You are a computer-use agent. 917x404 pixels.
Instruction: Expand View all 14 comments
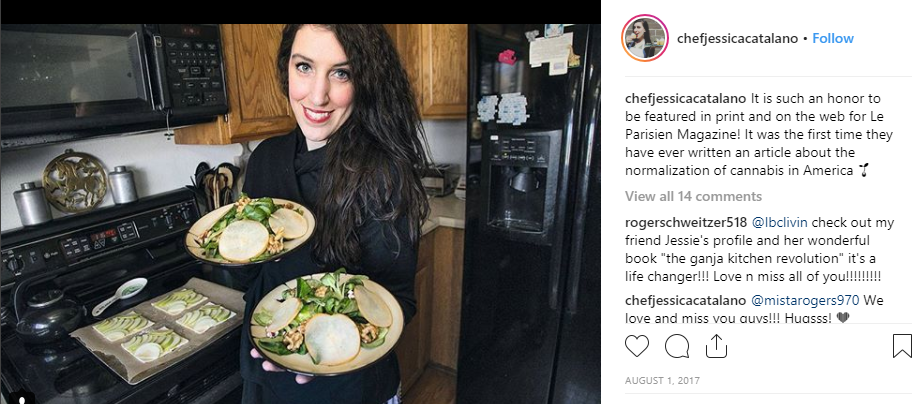click(x=694, y=196)
